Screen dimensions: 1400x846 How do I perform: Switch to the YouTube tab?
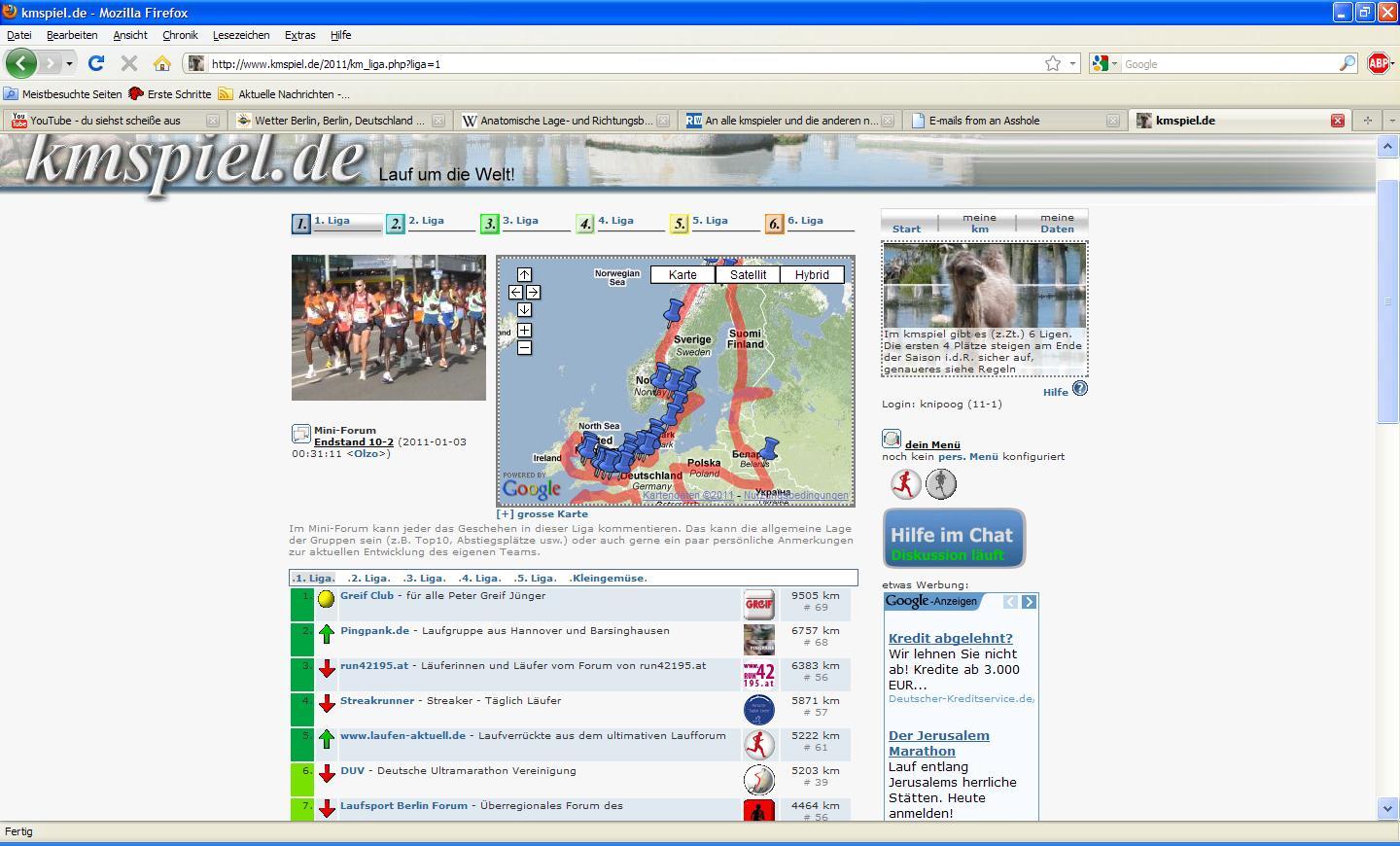tap(115, 121)
